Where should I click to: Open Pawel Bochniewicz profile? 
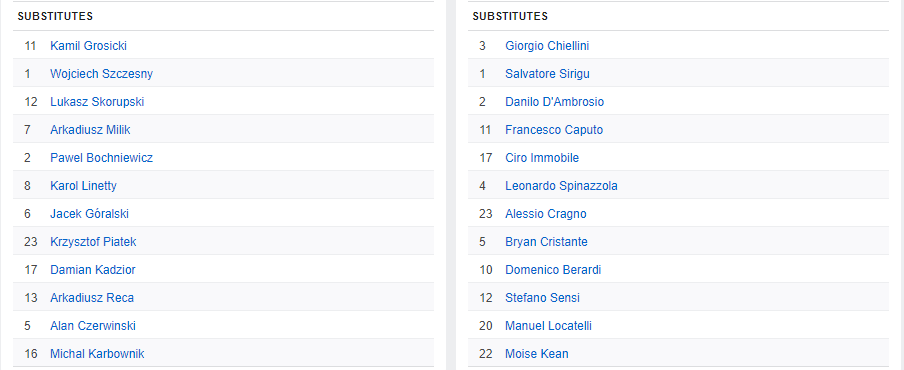click(101, 158)
